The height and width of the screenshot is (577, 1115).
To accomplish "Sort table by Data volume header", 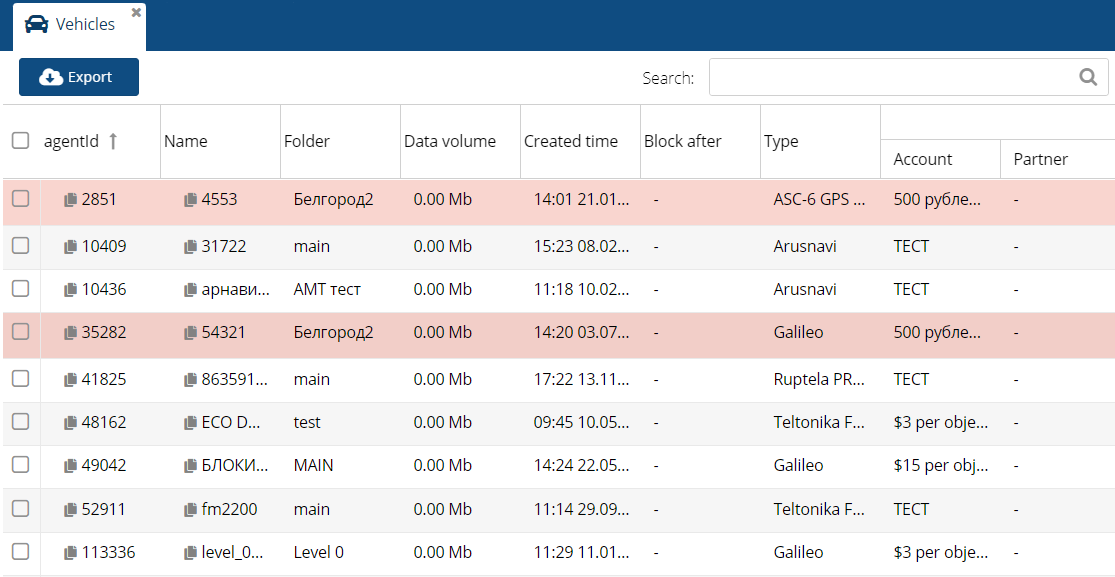I will (449, 141).
